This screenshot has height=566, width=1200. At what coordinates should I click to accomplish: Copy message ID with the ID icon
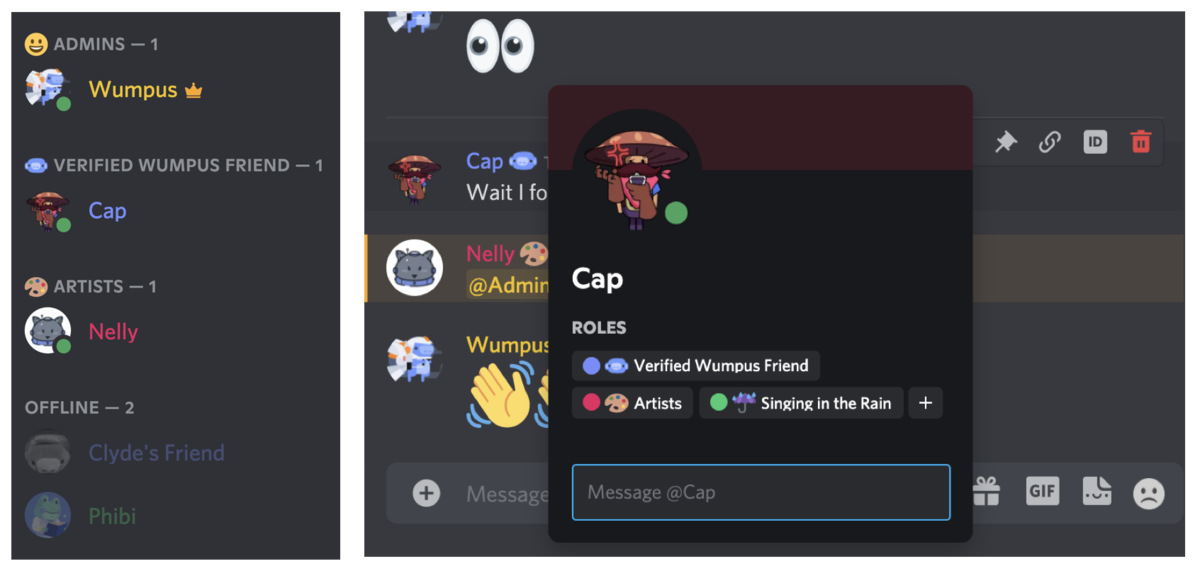1095,142
